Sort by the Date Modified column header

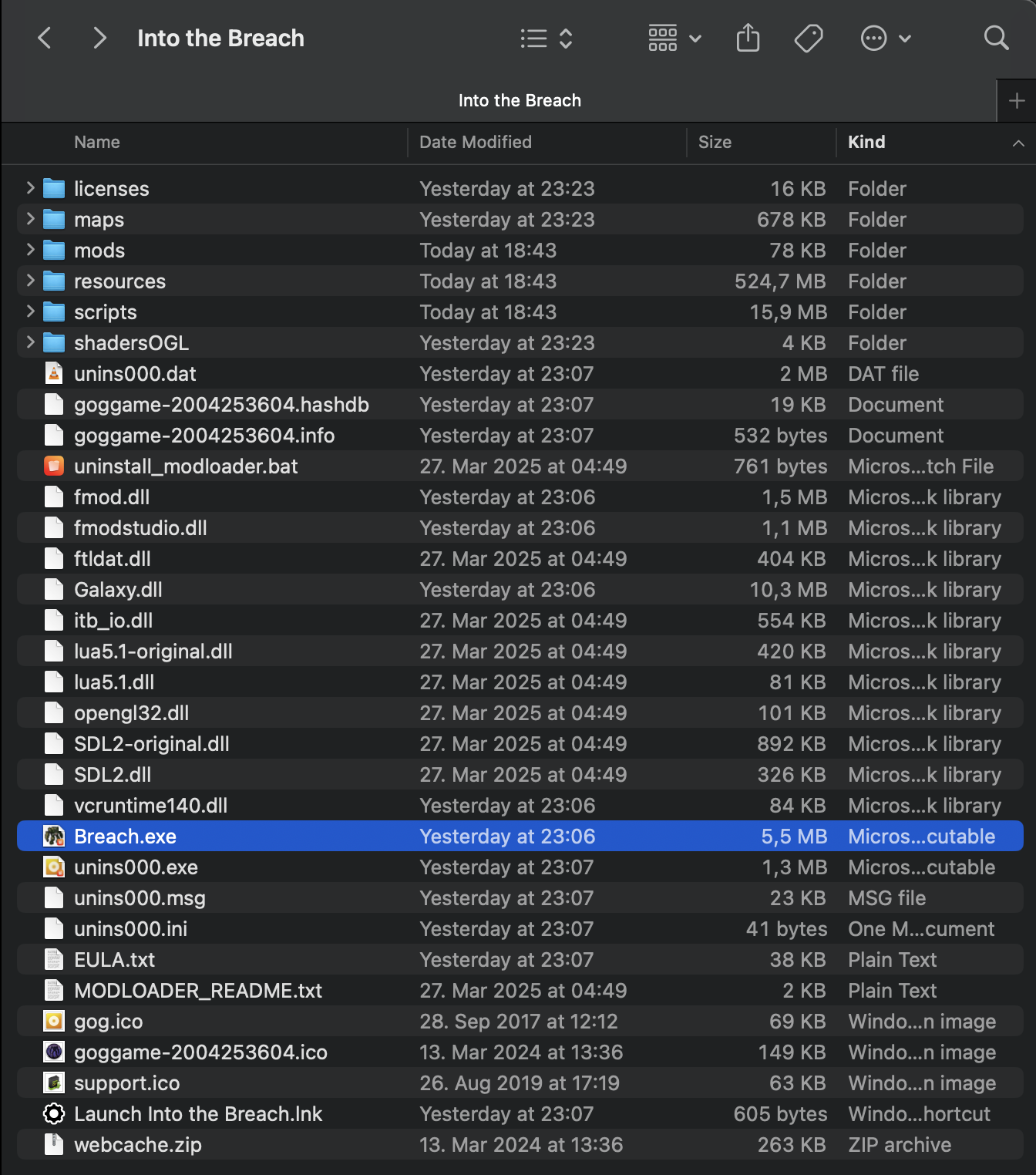point(476,142)
